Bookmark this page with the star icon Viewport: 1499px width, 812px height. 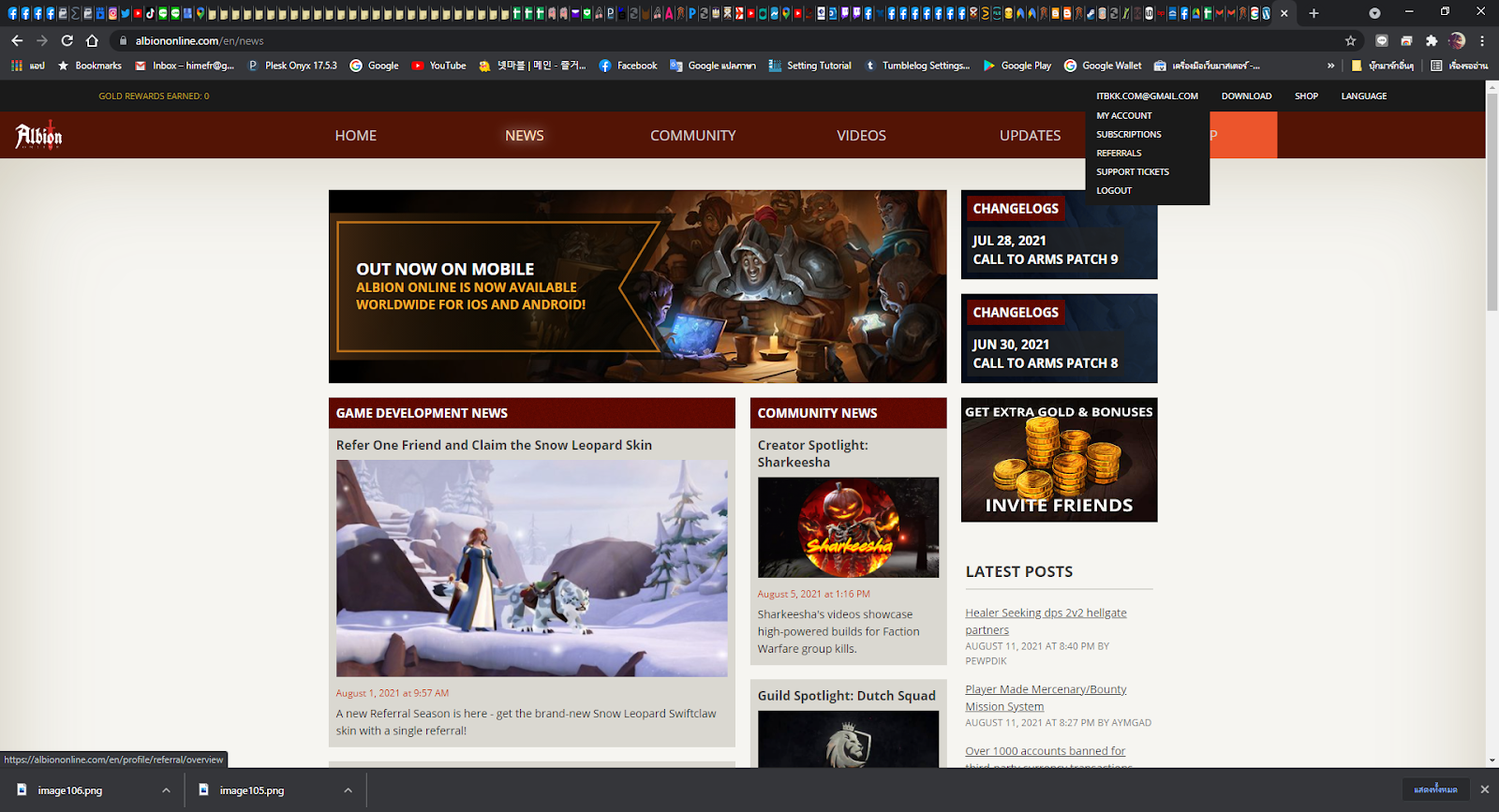pyautogui.click(x=1350, y=40)
